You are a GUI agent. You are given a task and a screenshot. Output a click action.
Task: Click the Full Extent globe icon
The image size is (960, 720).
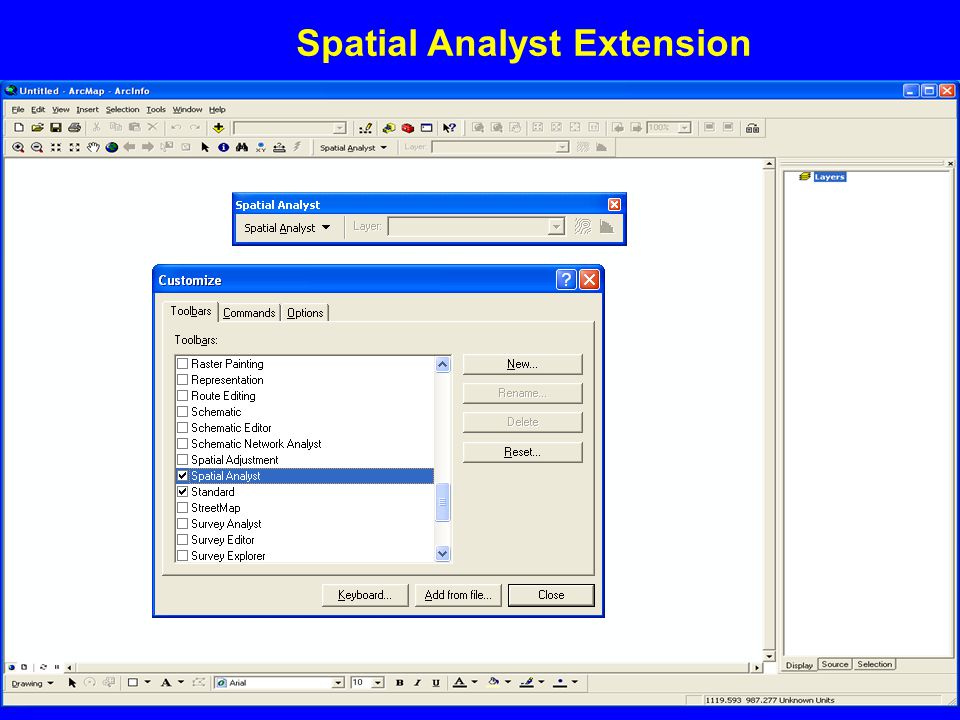click(x=111, y=148)
